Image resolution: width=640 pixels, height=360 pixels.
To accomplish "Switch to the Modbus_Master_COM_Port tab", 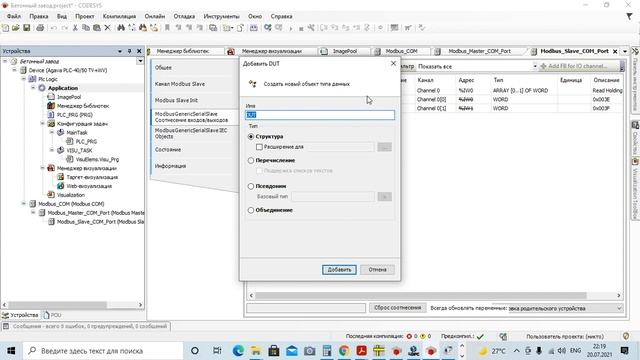I will 479,51.
